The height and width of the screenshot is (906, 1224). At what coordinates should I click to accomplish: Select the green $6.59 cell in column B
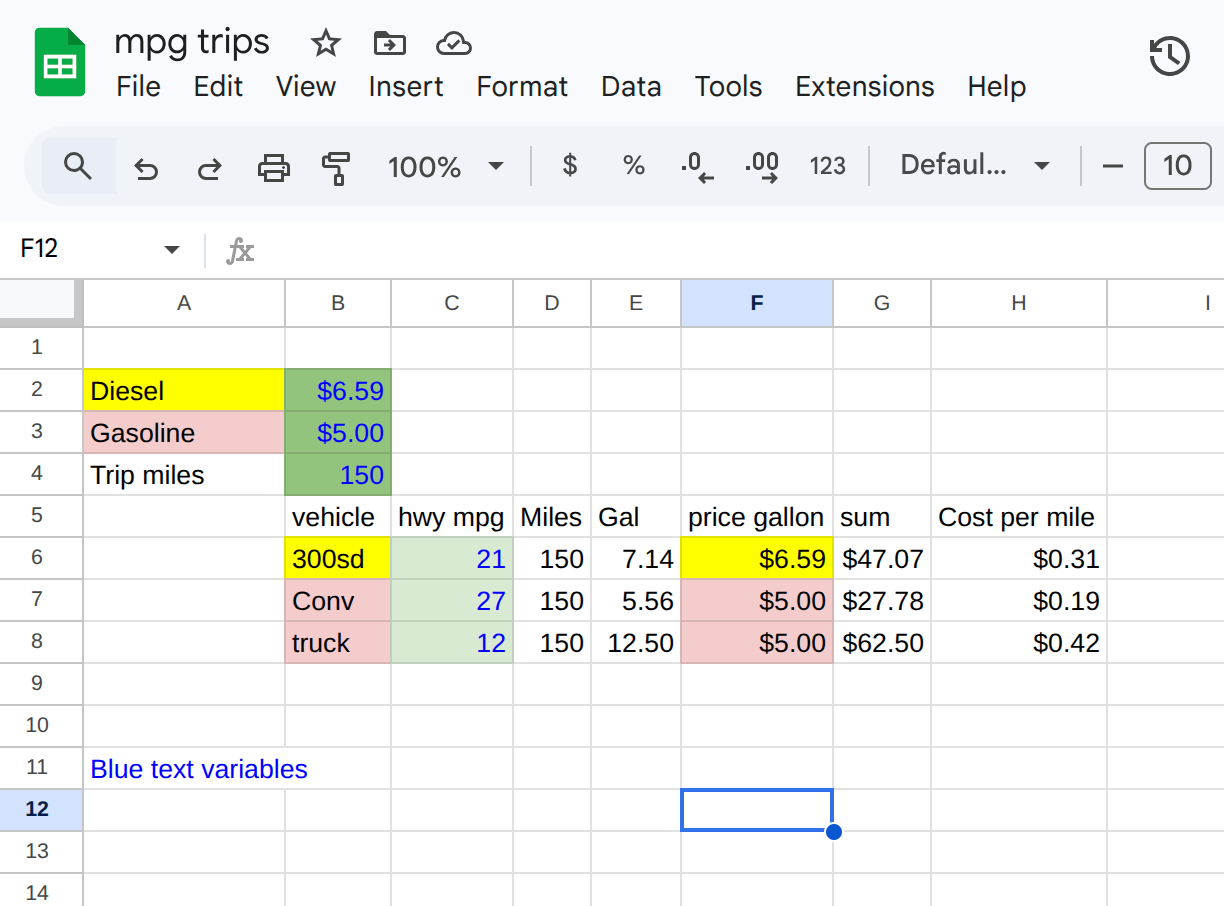coord(338,390)
